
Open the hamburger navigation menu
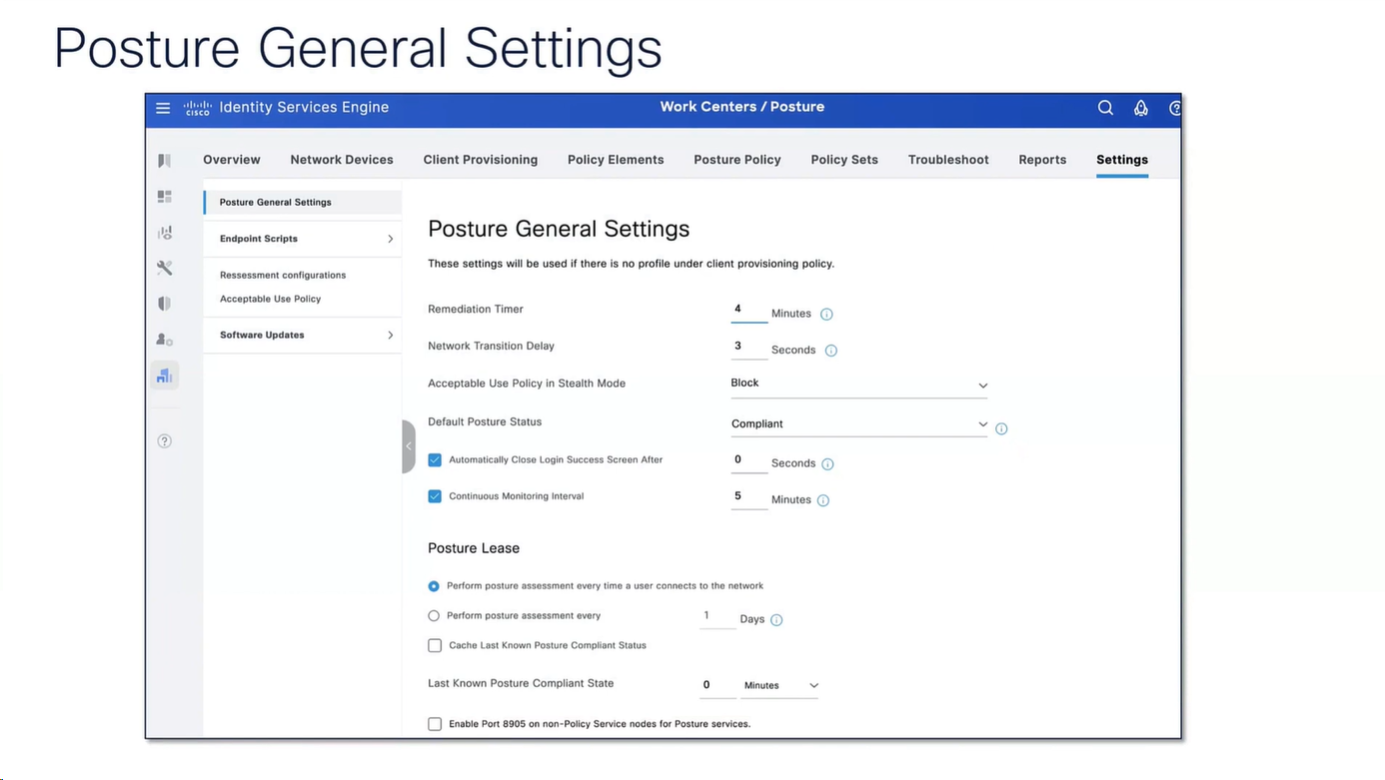[163, 108]
